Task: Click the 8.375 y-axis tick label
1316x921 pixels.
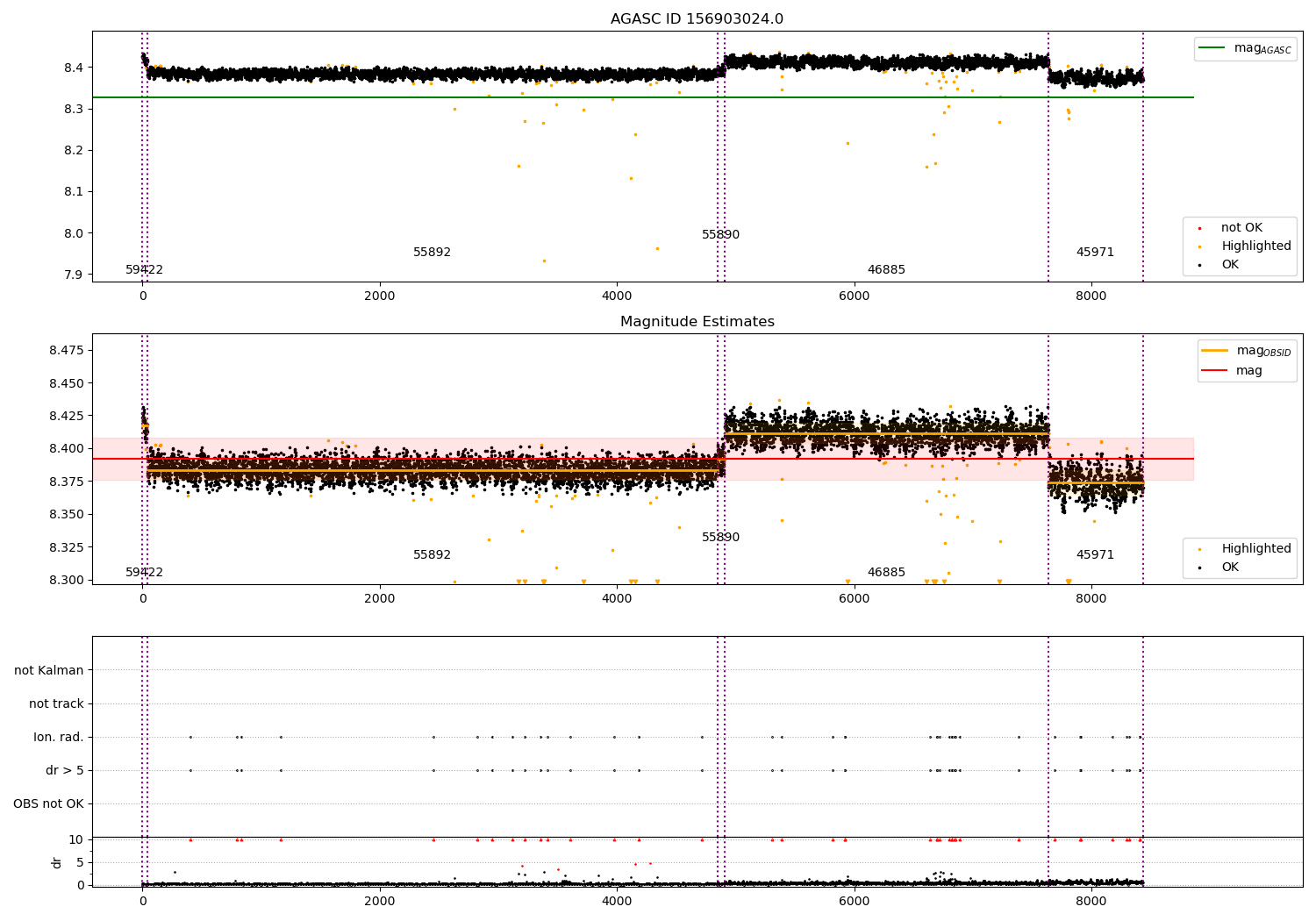Action: (67, 482)
